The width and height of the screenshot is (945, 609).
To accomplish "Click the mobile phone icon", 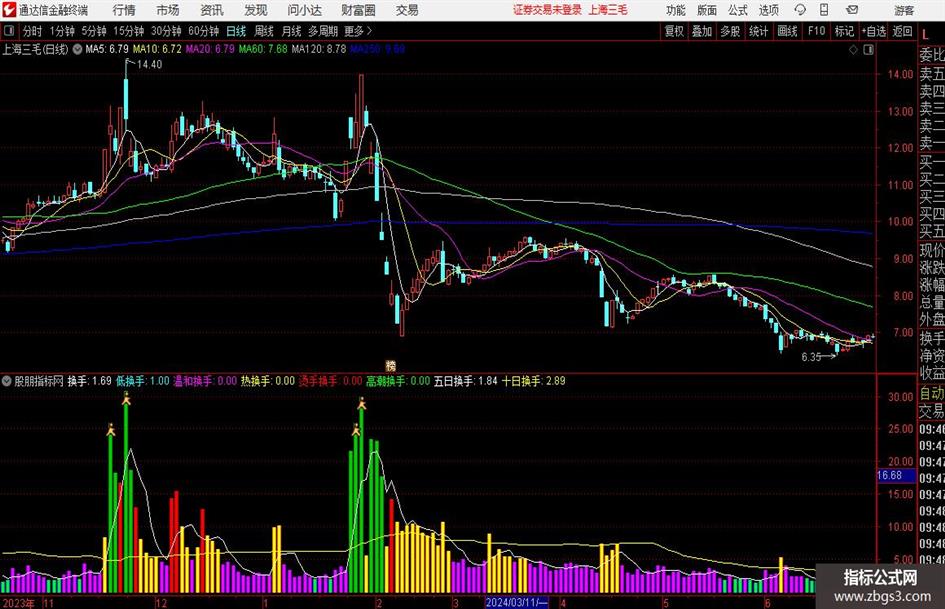I will pyautogui.click(x=824, y=10).
